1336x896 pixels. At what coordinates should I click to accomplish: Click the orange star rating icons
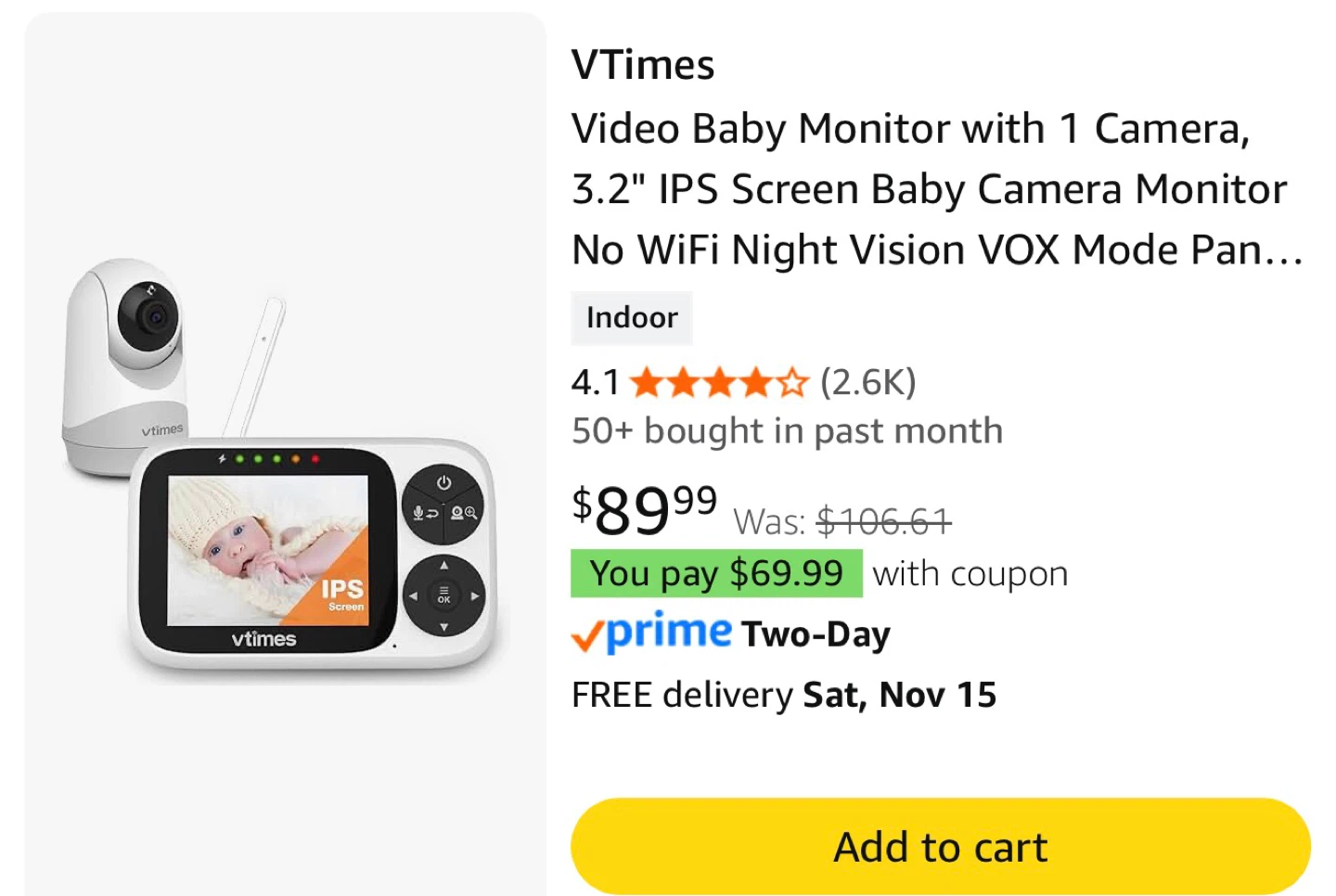click(x=718, y=382)
